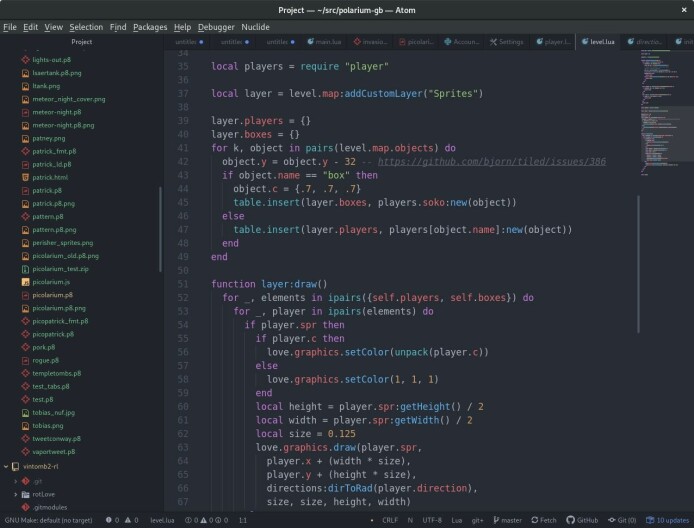Click the error count icon in status bar
The image size is (694, 528).
click(108, 520)
